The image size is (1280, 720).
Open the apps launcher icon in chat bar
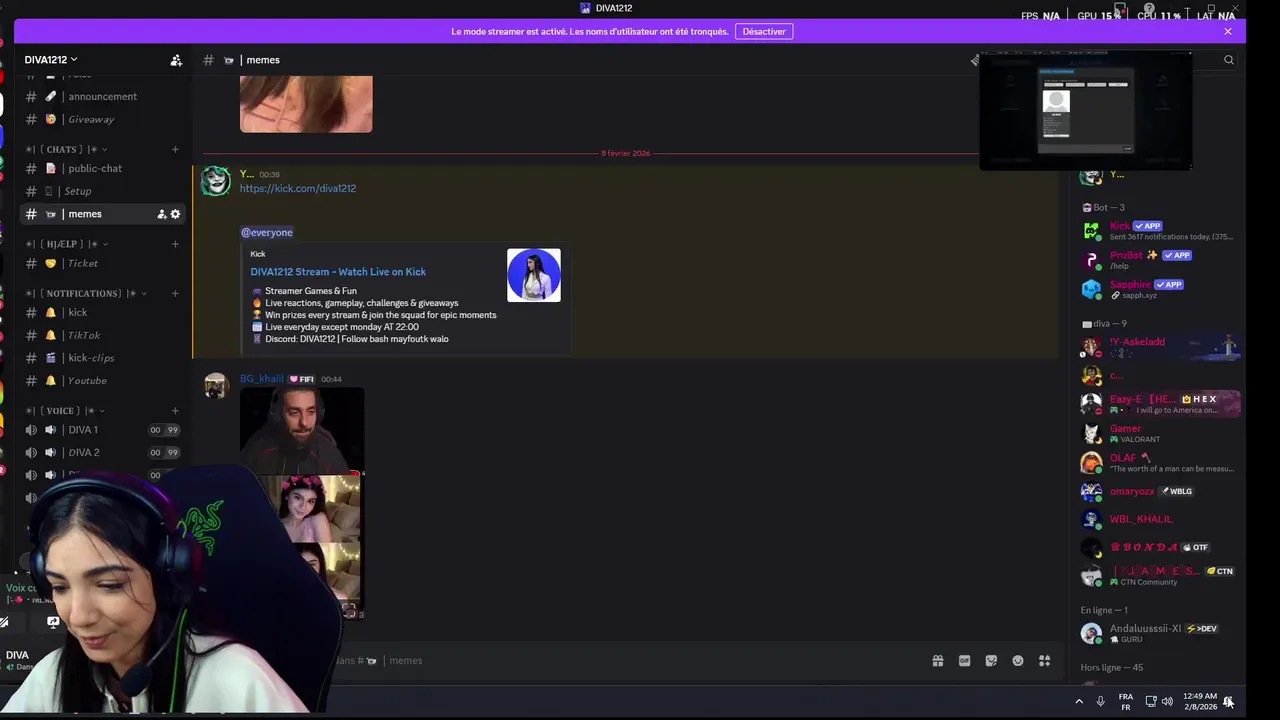point(1044,661)
